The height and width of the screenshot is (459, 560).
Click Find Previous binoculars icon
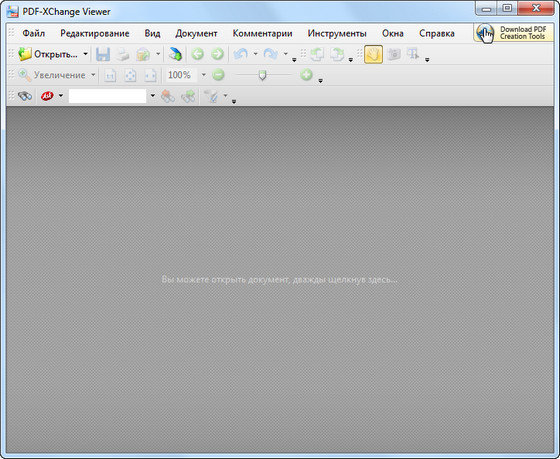(x=168, y=96)
